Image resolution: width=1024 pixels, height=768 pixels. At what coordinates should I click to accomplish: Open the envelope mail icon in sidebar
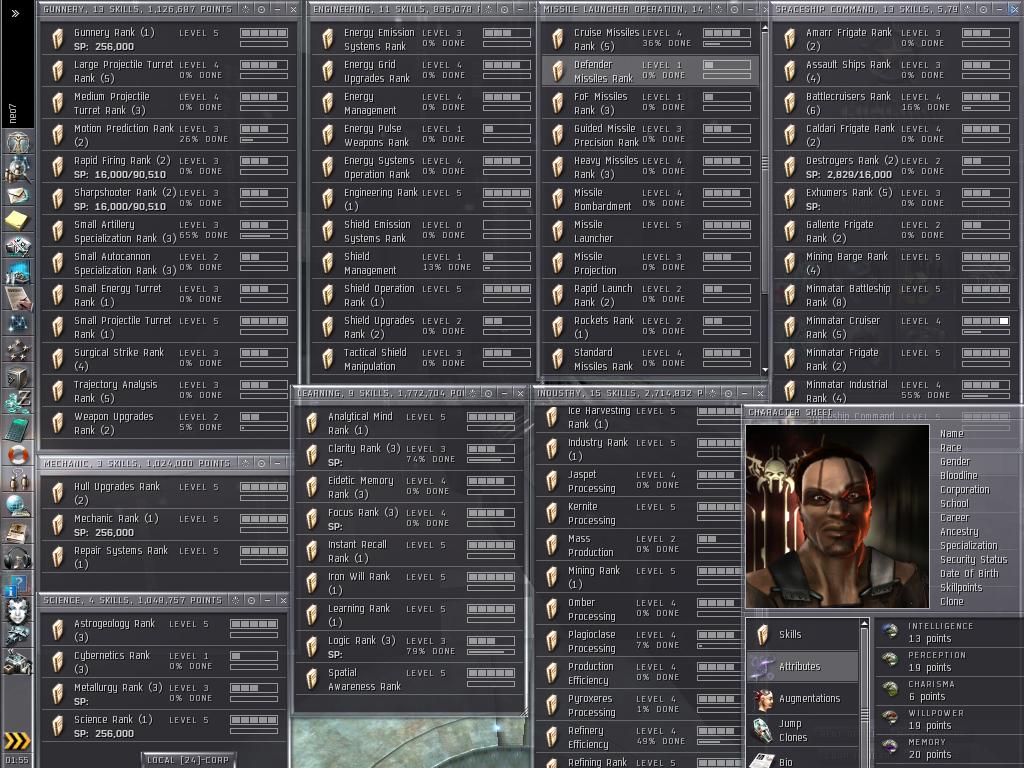pos(18,195)
